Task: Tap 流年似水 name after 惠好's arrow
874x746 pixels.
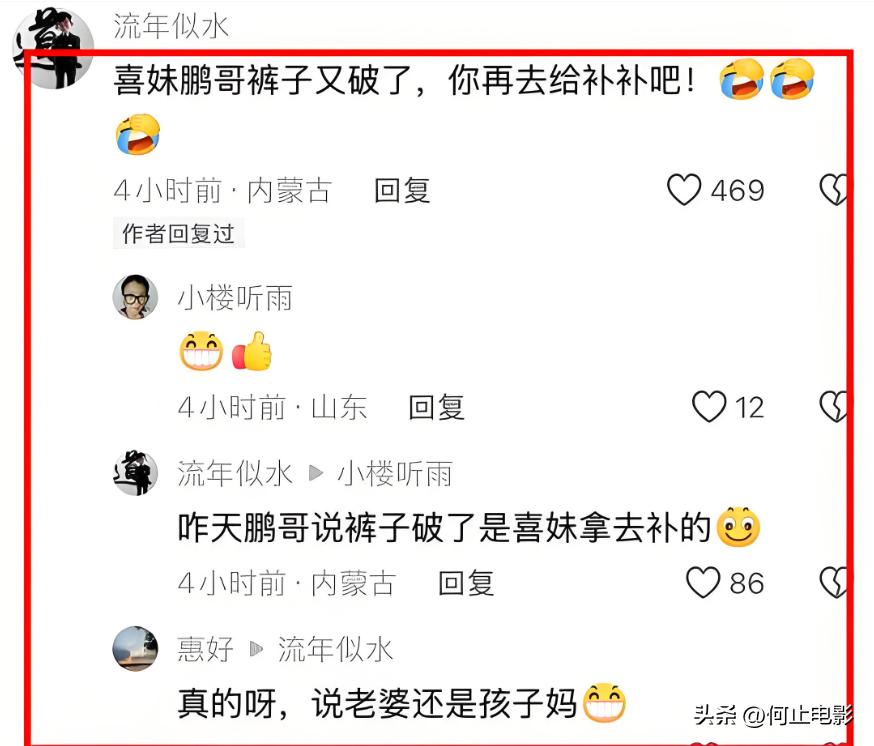Action: point(336,649)
